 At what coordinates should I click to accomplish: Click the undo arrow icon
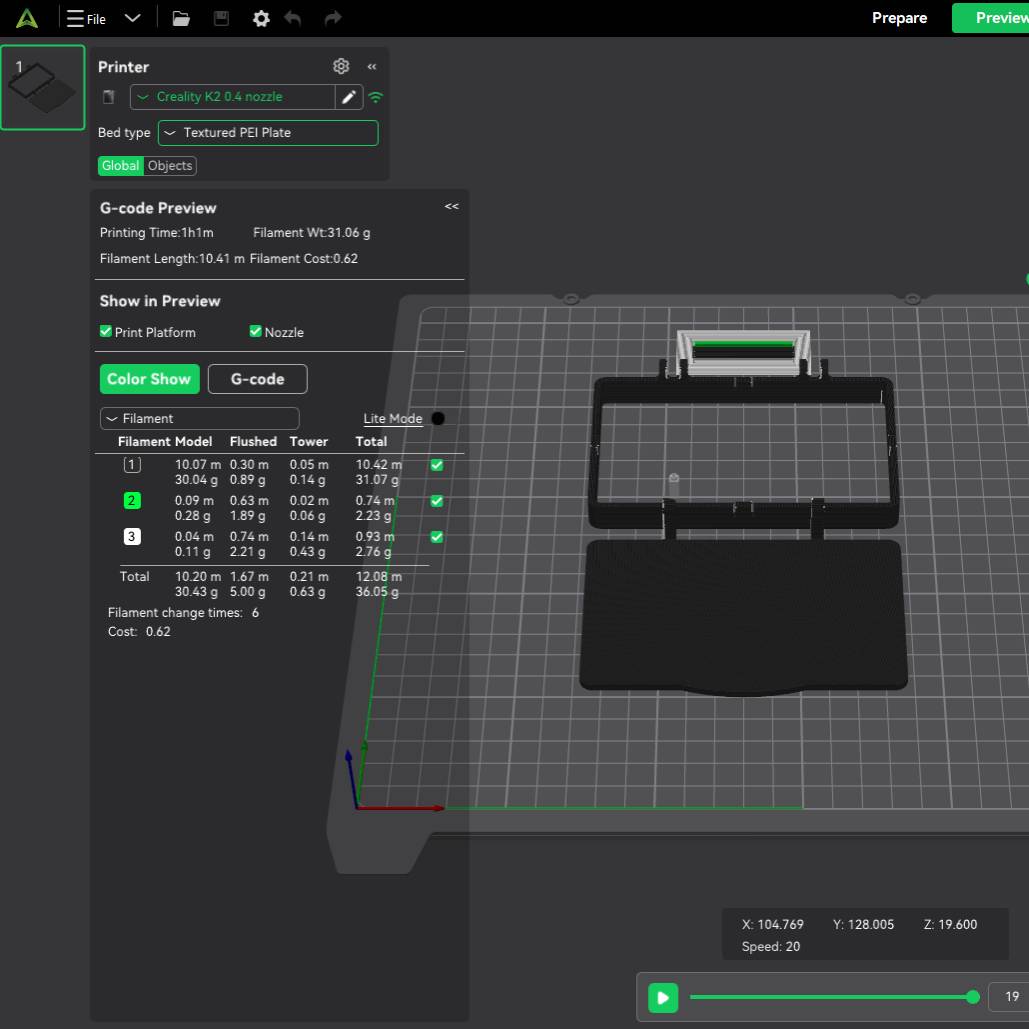point(293,18)
